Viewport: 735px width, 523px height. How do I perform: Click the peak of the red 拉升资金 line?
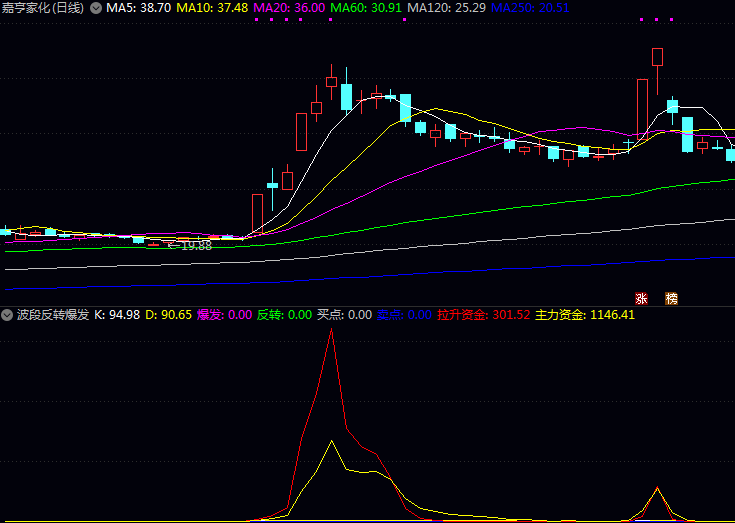(331, 330)
